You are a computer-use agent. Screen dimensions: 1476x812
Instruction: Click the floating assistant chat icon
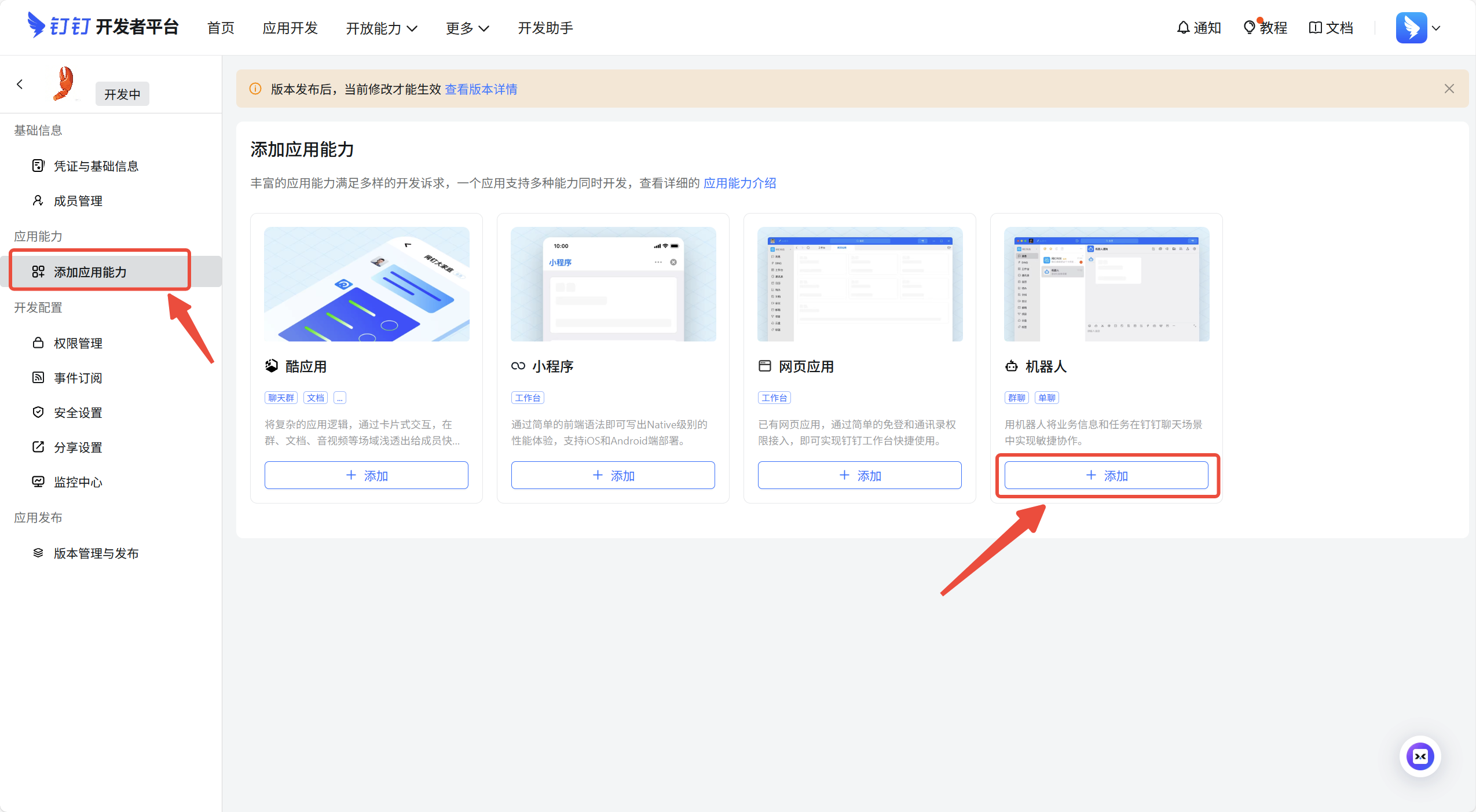(1419, 756)
